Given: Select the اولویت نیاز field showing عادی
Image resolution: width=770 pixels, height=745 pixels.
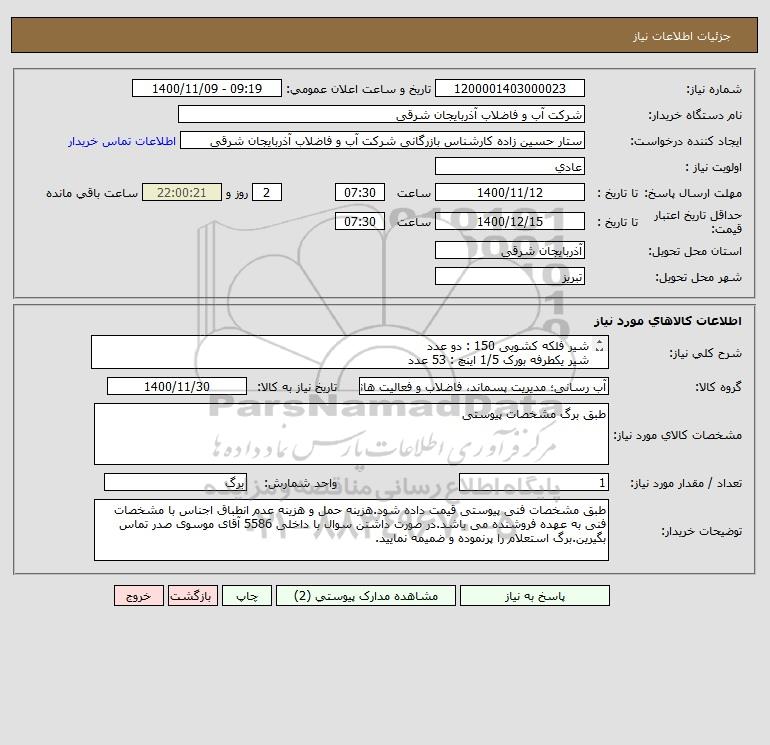Looking at the screenshot, I should [x=510, y=166].
